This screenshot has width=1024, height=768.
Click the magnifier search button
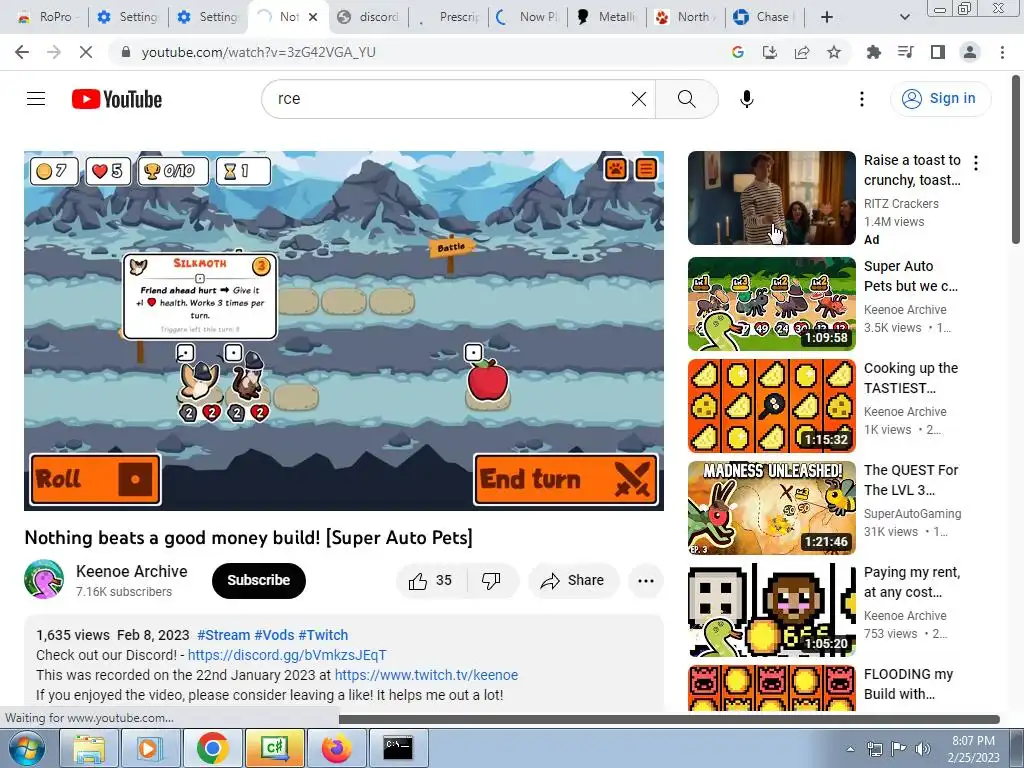click(686, 99)
